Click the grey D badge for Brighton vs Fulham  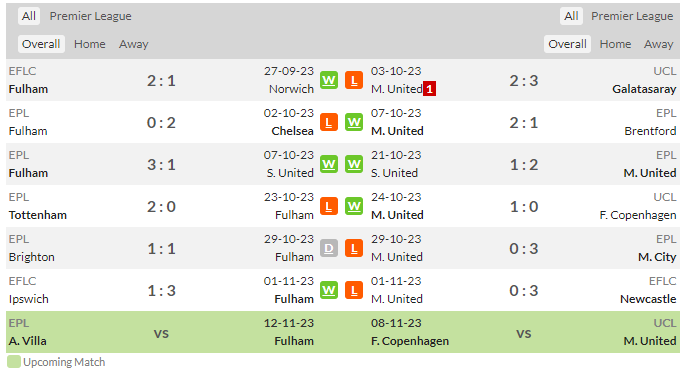pos(329,248)
